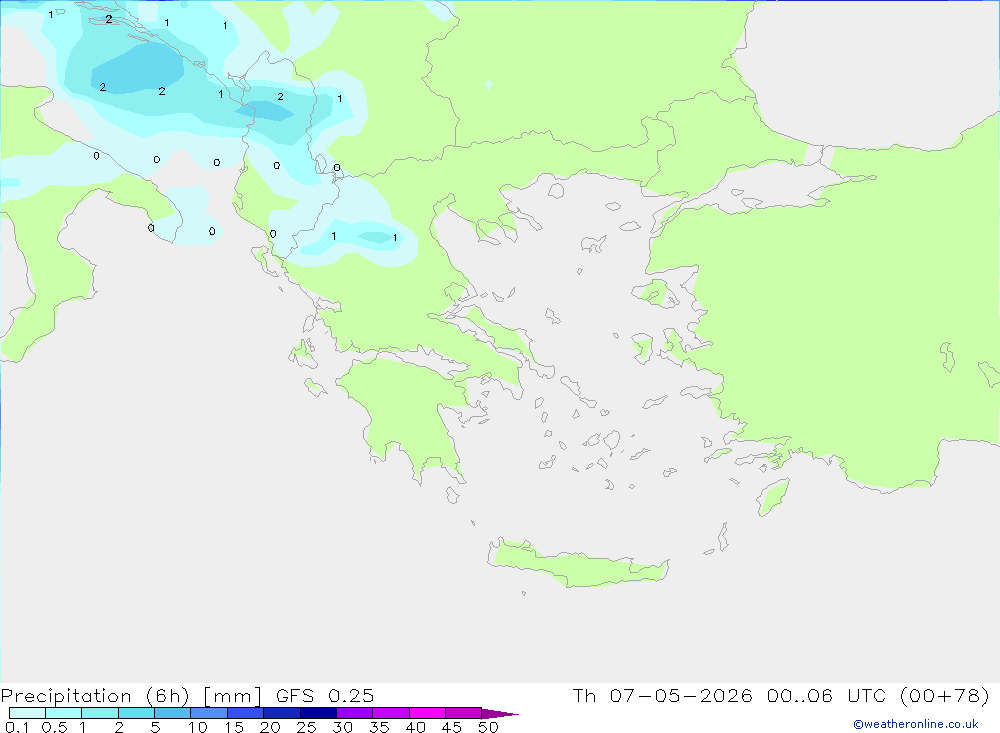Click the legend label '45'
Screen dimensions: 1000x733
click(x=452, y=727)
